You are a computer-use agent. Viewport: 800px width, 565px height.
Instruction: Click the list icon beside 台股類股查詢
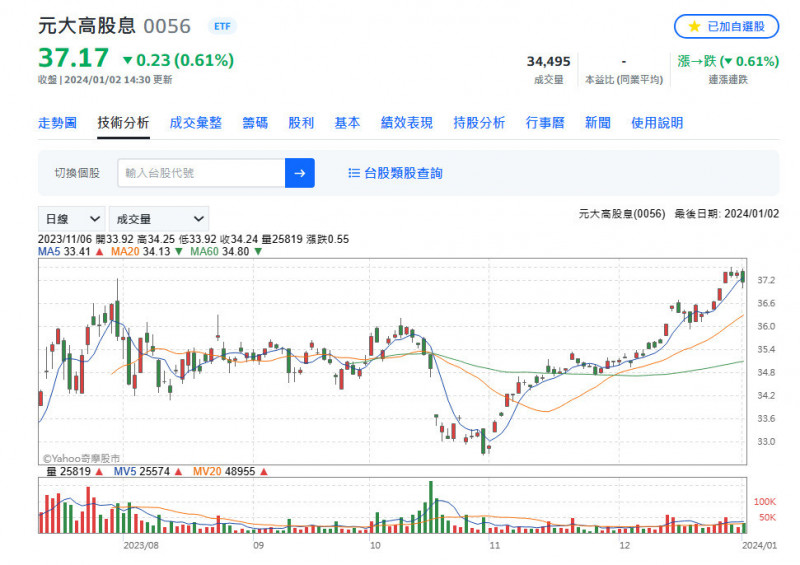pyautogui.click(x=354, y=173)
